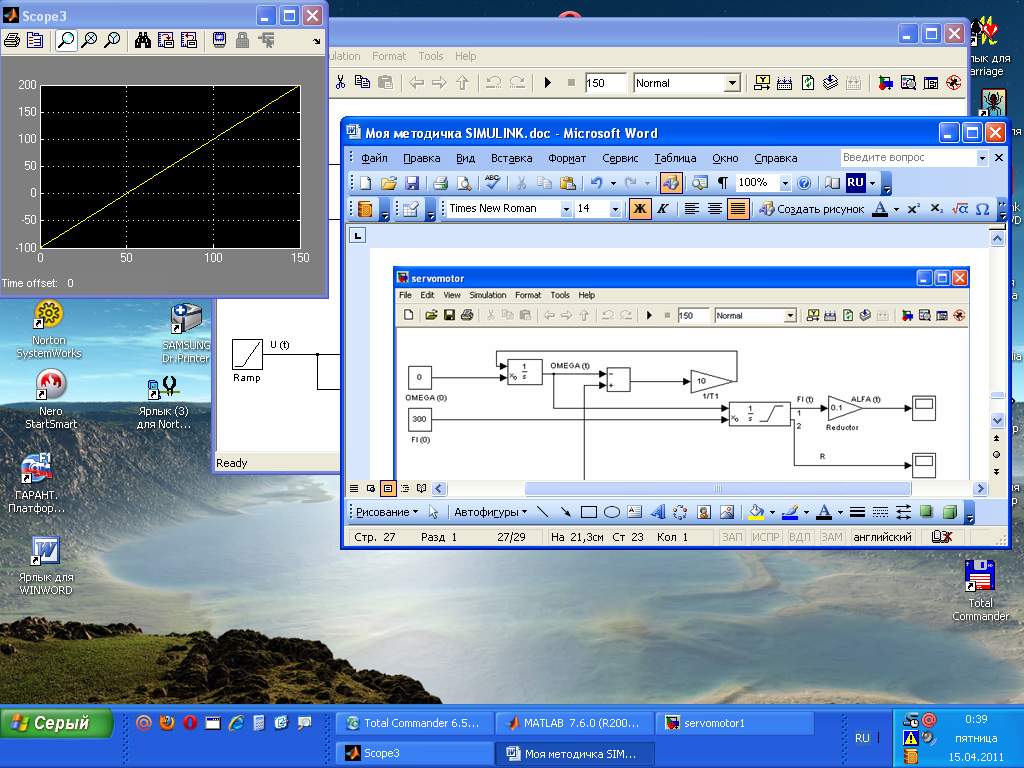The height and width of the screenshot is (768, 1024).
Task: Click Autoscale binoculars icon in Scope3
Action: [142, 40]
